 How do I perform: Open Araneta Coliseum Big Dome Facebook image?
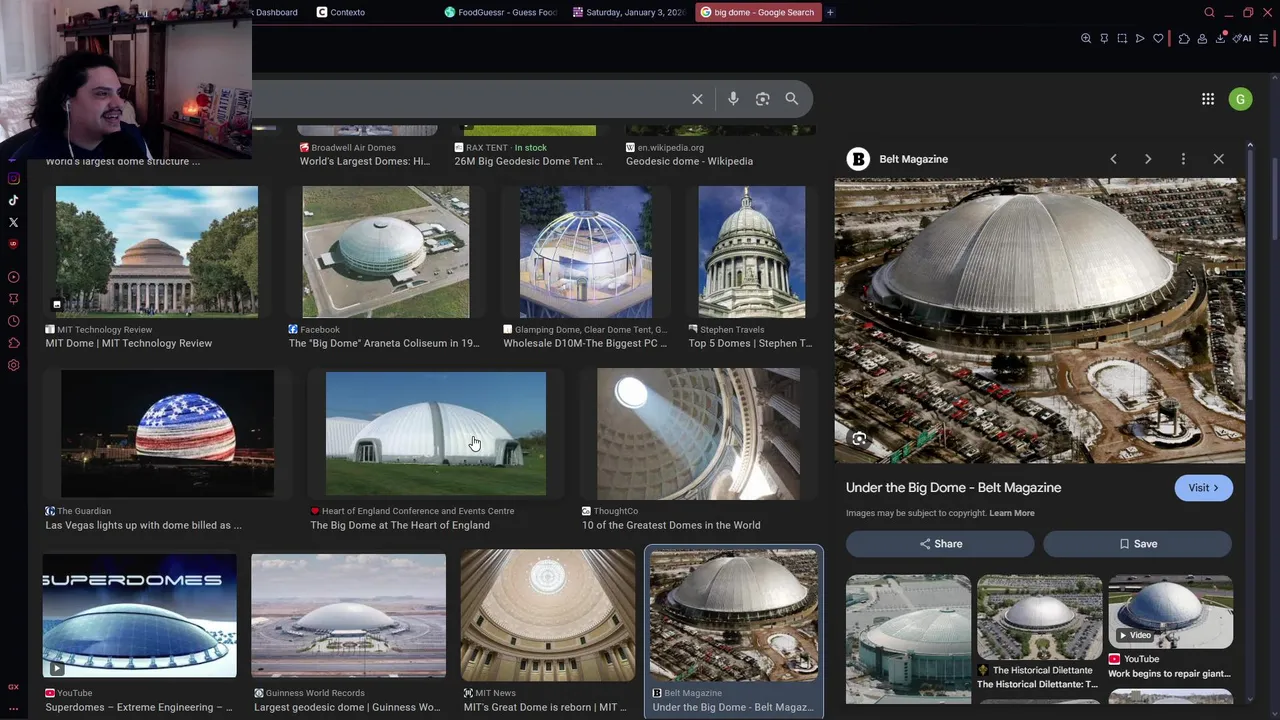(x=386, y=252)
